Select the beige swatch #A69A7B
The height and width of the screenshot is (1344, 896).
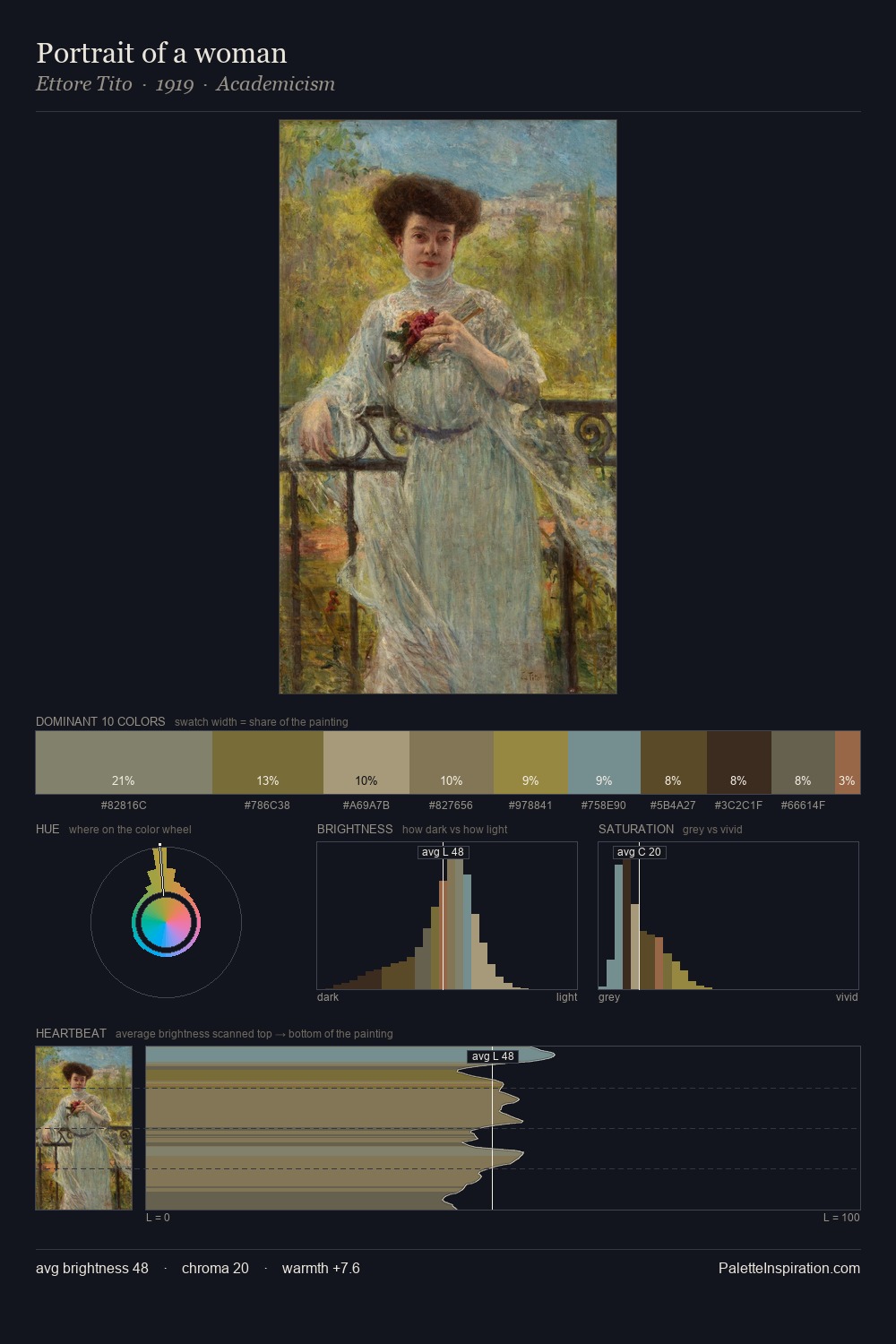point(366,762)
